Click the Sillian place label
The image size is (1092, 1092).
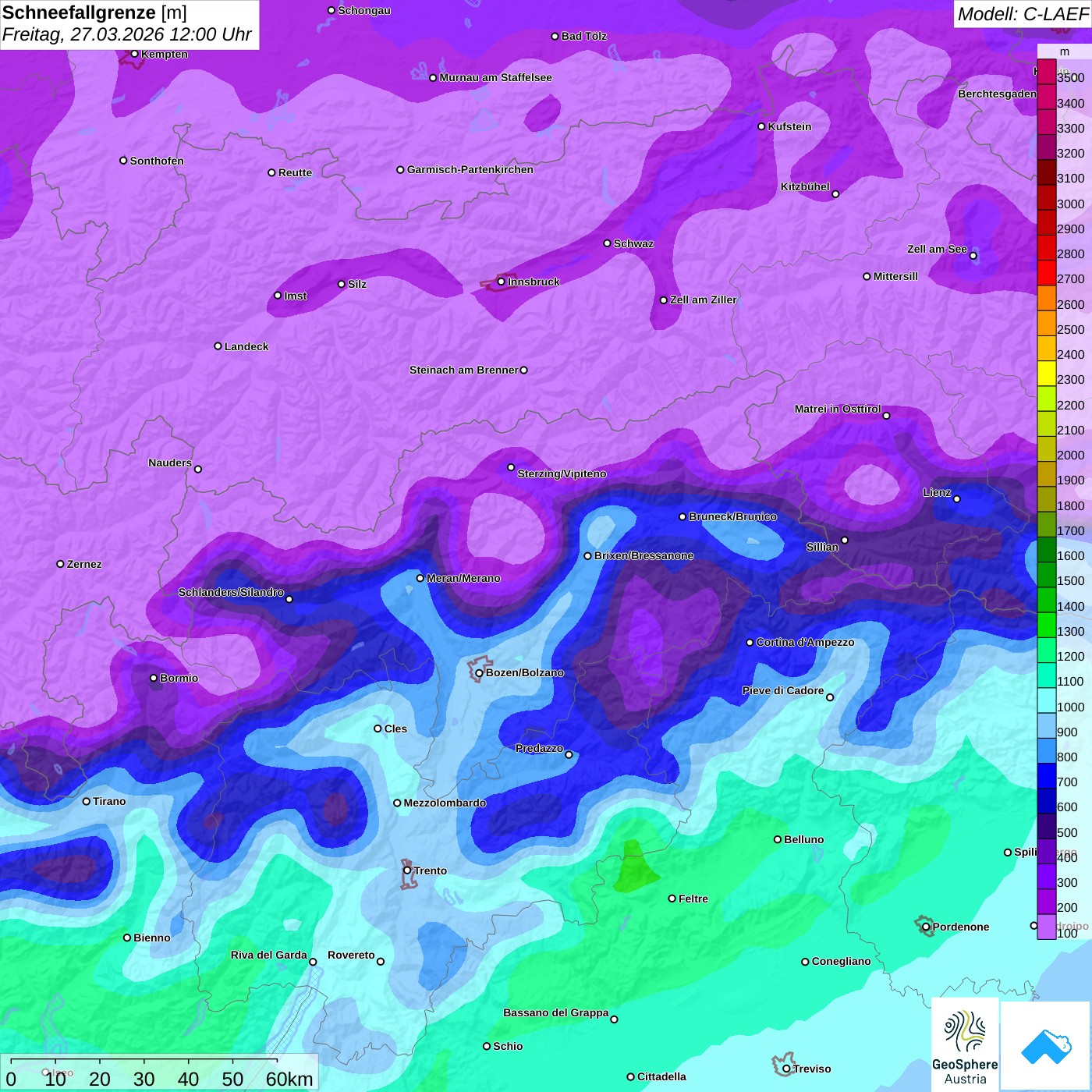click(822, 547)
